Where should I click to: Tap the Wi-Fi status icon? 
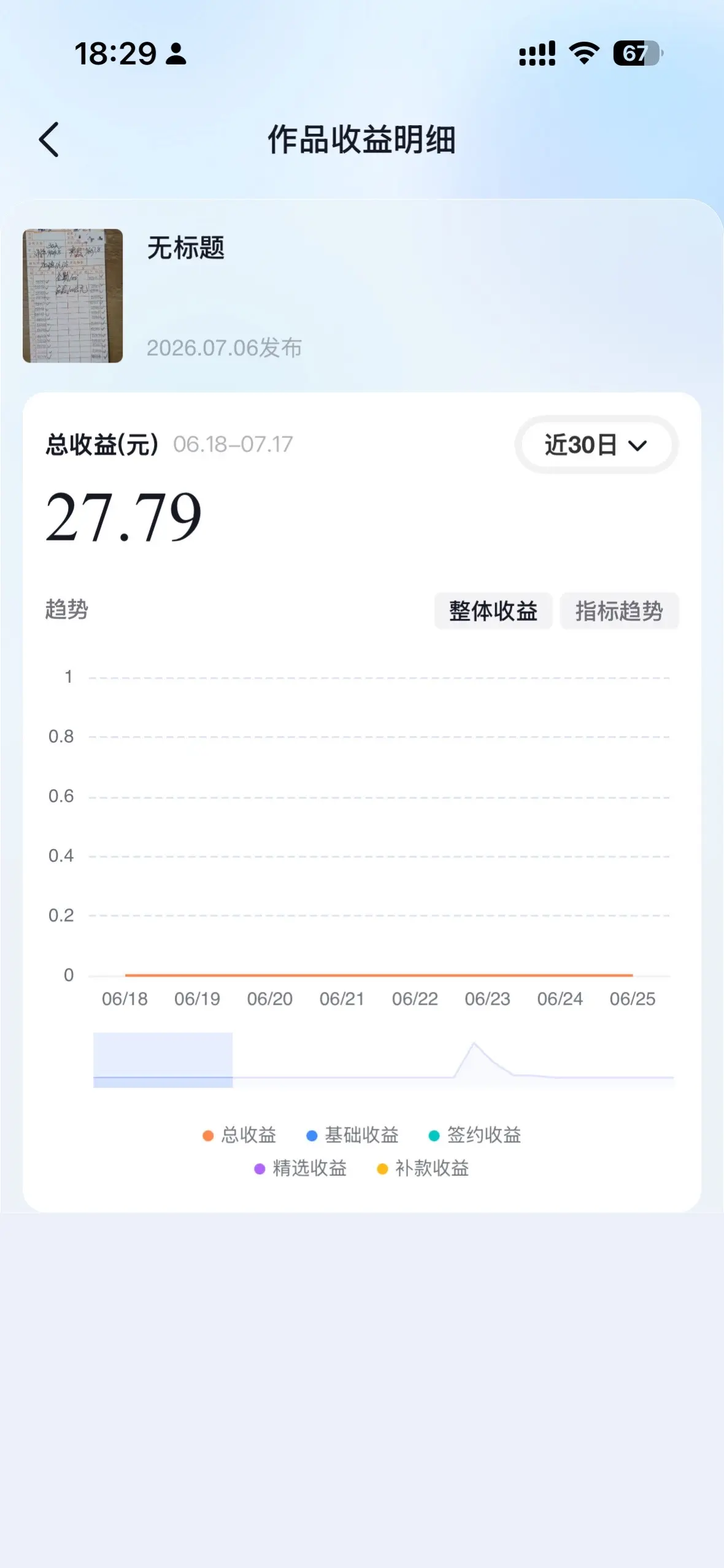584,53
